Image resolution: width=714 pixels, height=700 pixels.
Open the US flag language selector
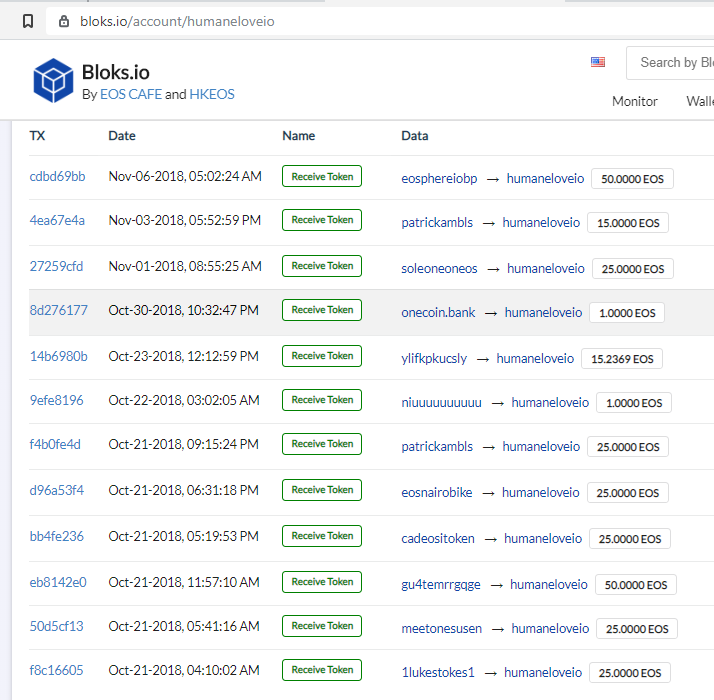[597, 62]
